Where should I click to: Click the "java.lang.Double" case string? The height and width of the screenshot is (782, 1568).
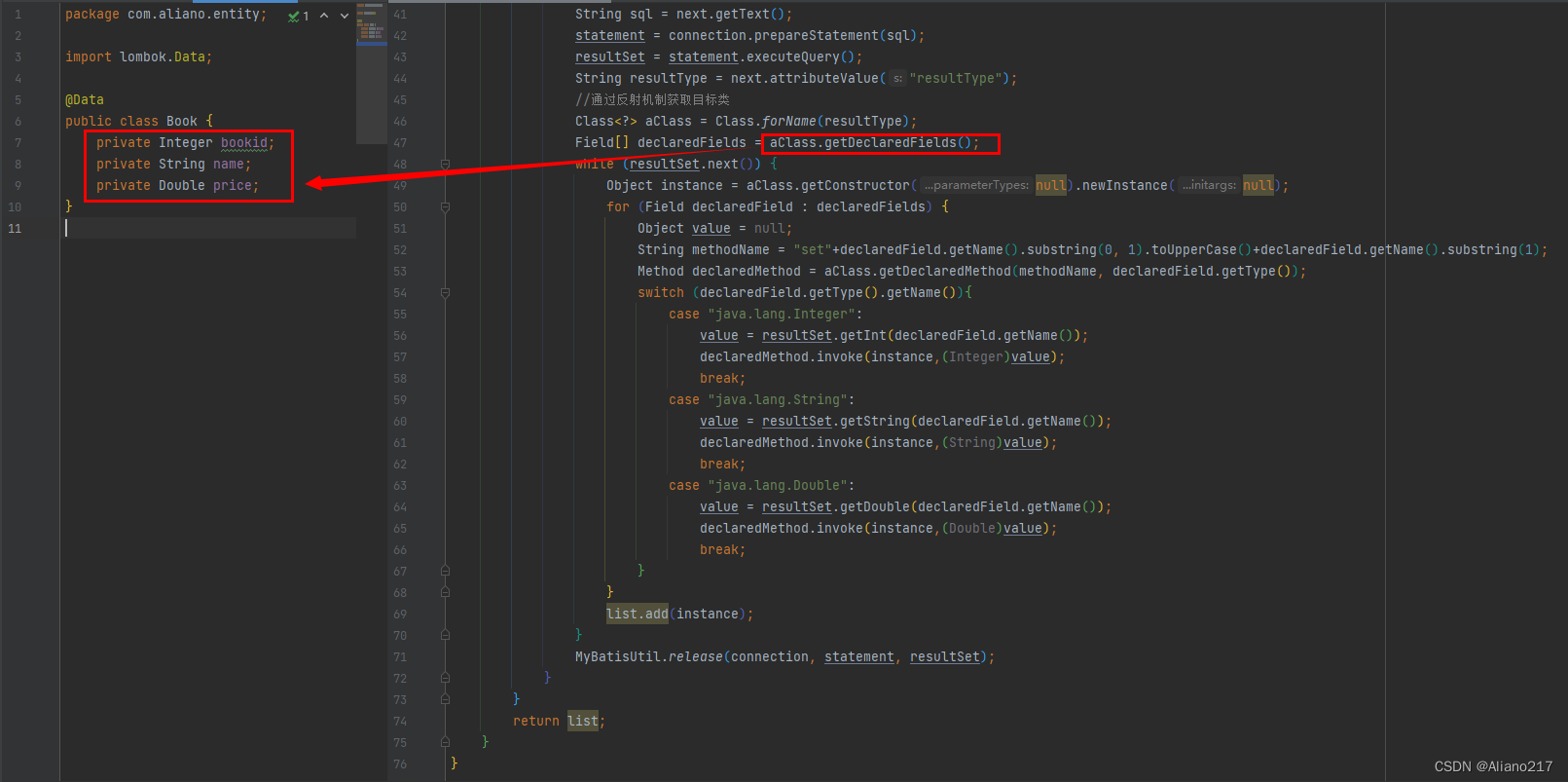(778, 485)
